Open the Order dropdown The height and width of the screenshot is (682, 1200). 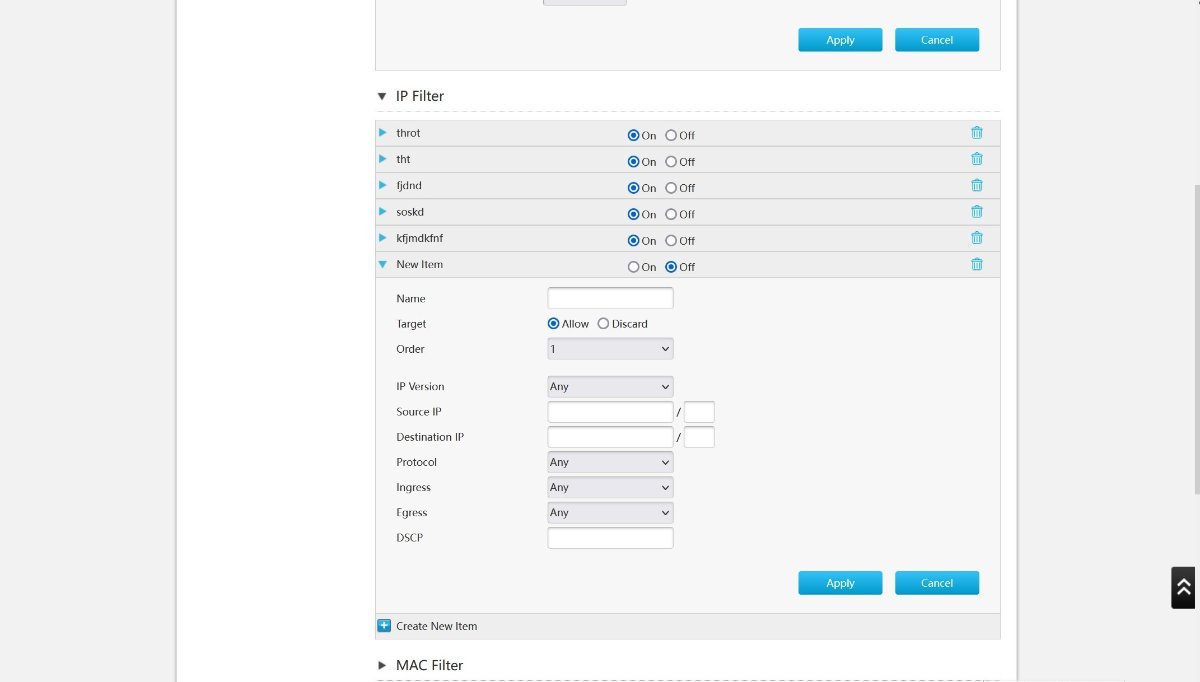point(610,349)
